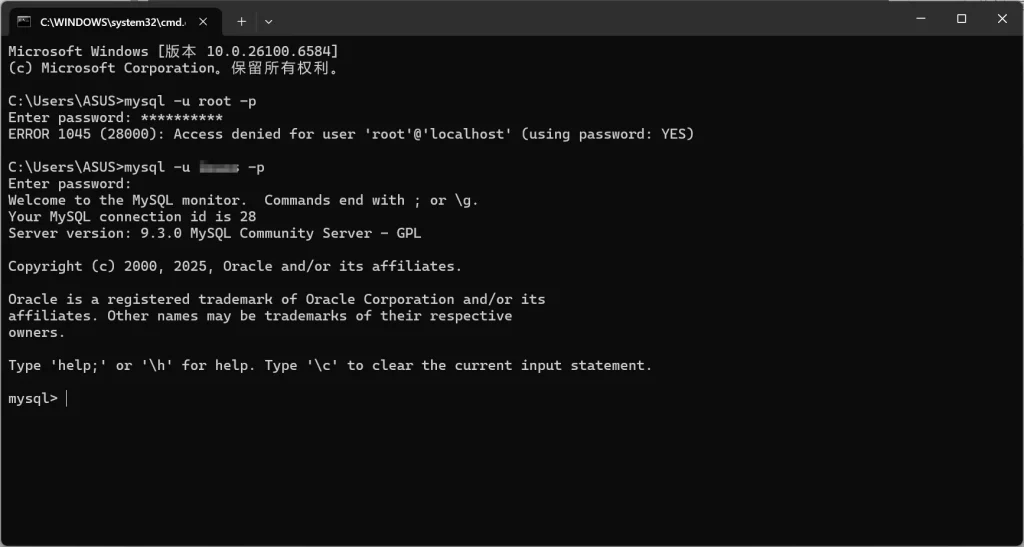1024x547 pixels.
Task: Click the 'Welcome to the MySQL monitor' line
Action: tap(243, 200)
